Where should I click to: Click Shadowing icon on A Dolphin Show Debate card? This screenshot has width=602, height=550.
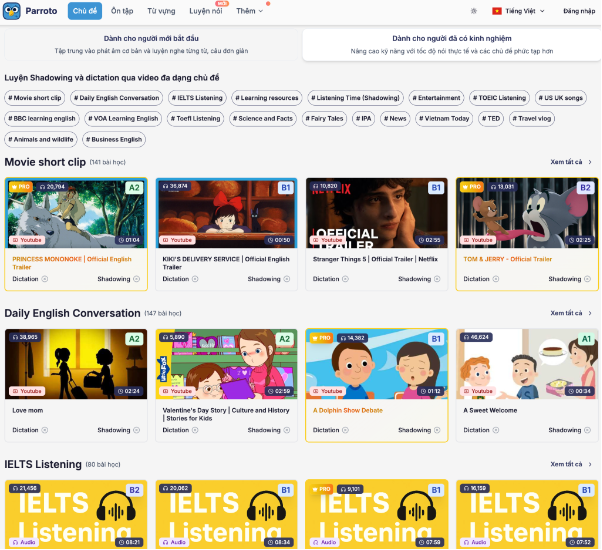[438, 430]
